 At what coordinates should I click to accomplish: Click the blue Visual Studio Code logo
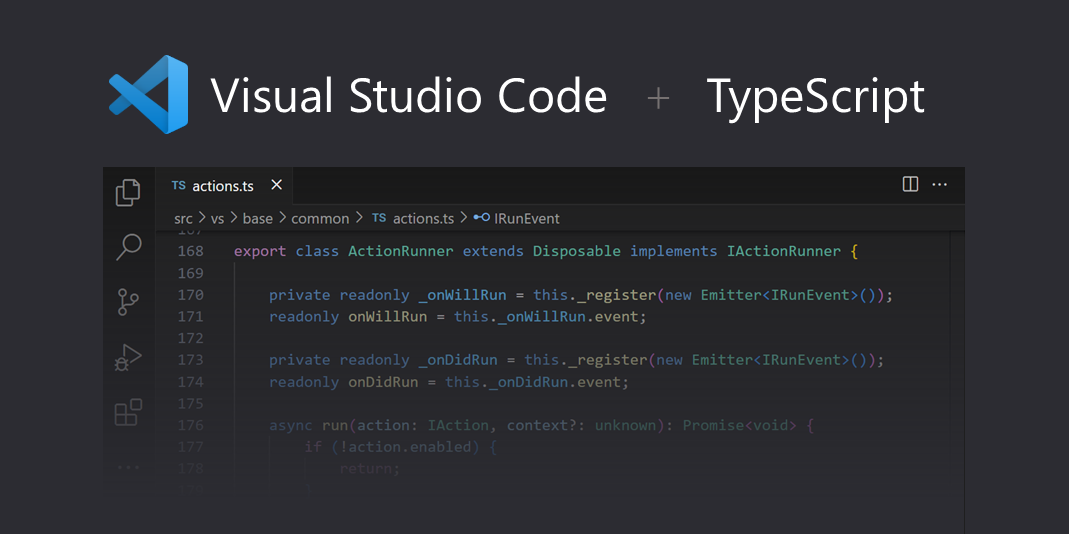pyautogui.click(x=149, y=95)
